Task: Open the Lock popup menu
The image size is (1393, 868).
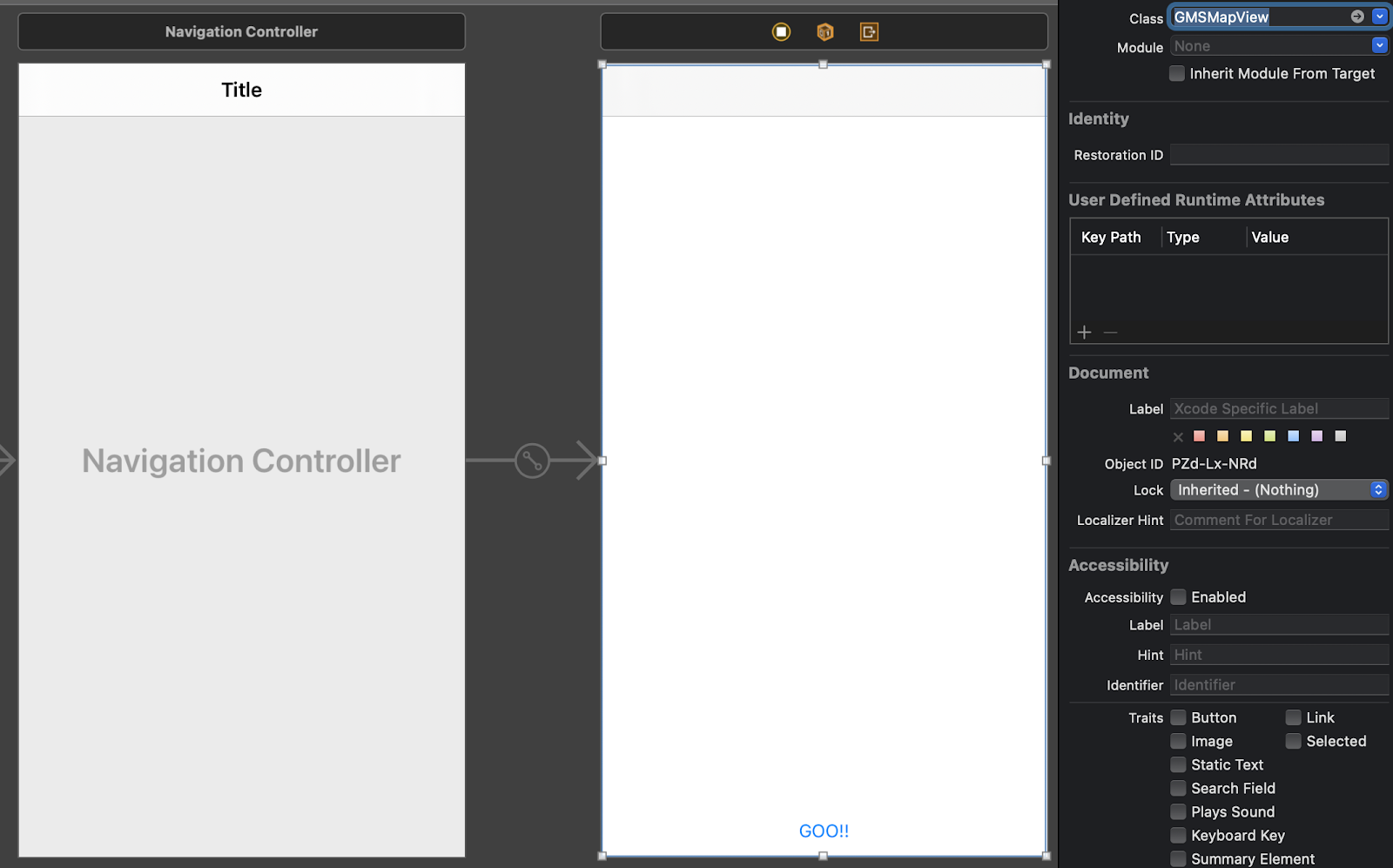Action: 1279,490
